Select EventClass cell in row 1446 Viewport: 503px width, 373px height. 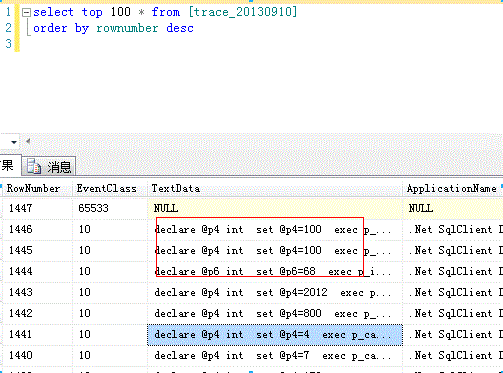110,230
